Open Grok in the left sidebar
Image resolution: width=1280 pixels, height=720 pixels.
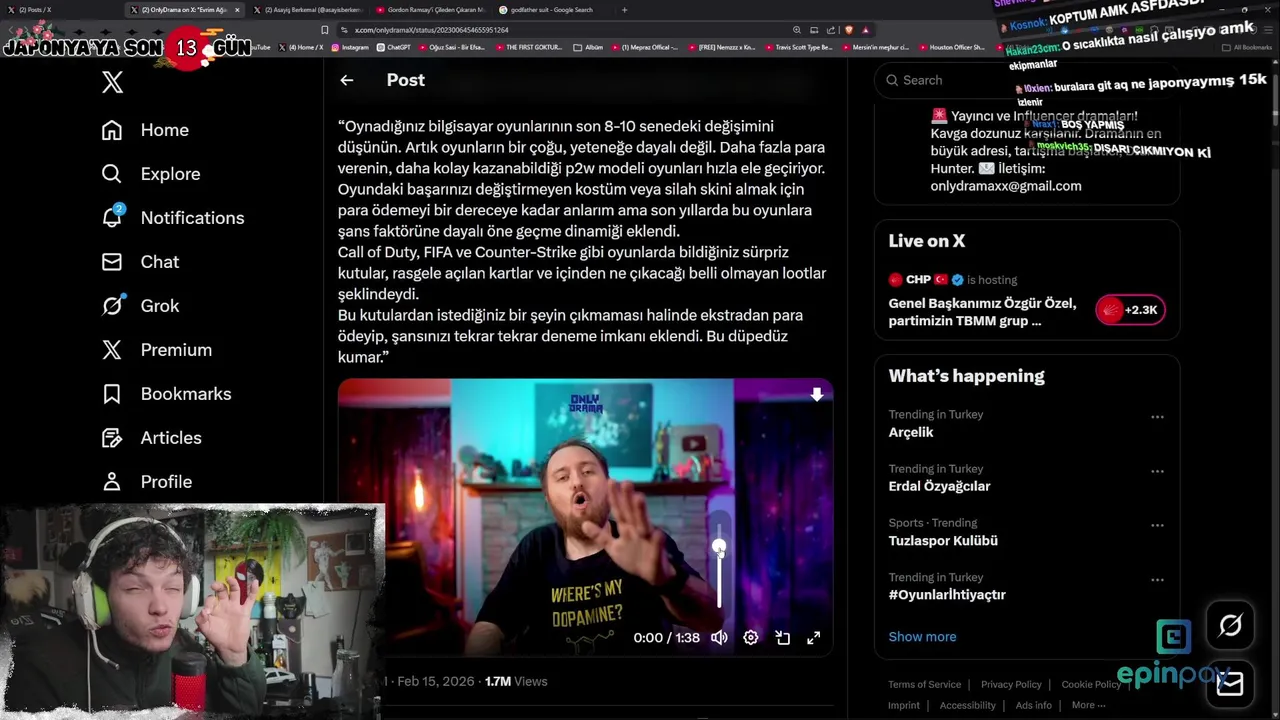(140, 306)
